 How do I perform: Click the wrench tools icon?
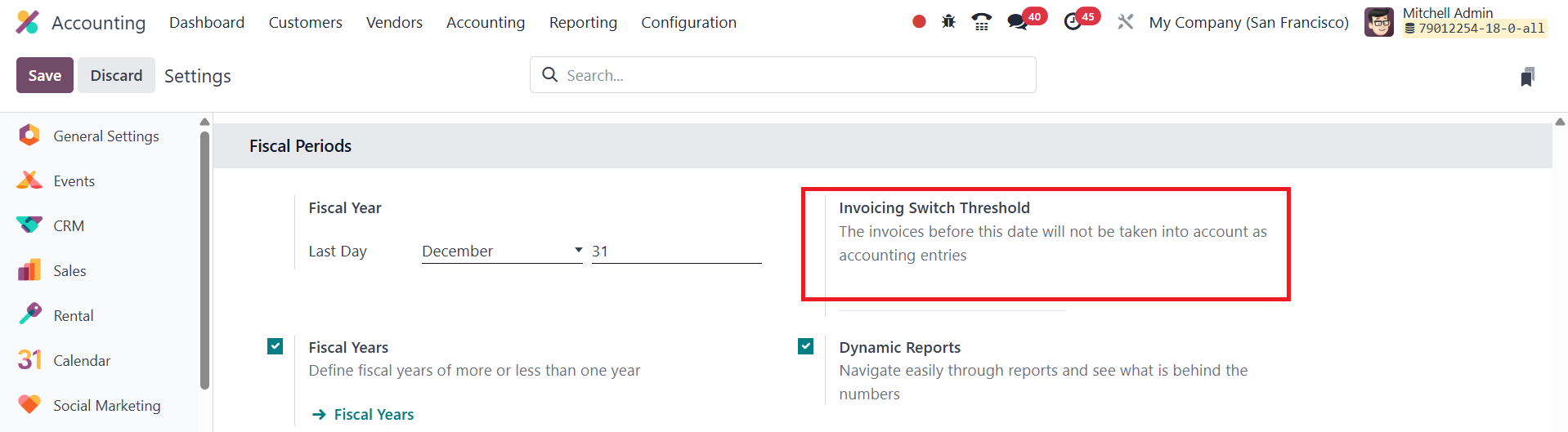click(x=1126, y=22)
